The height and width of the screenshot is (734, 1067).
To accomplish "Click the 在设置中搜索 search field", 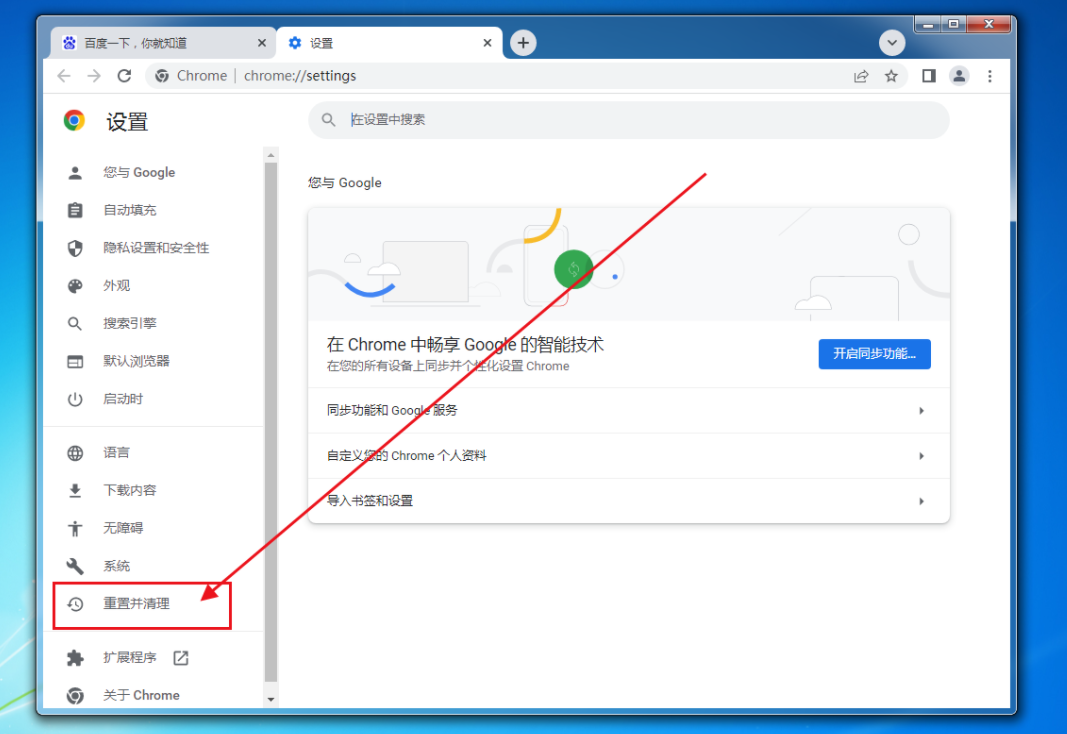I will [x=629, y=120].
